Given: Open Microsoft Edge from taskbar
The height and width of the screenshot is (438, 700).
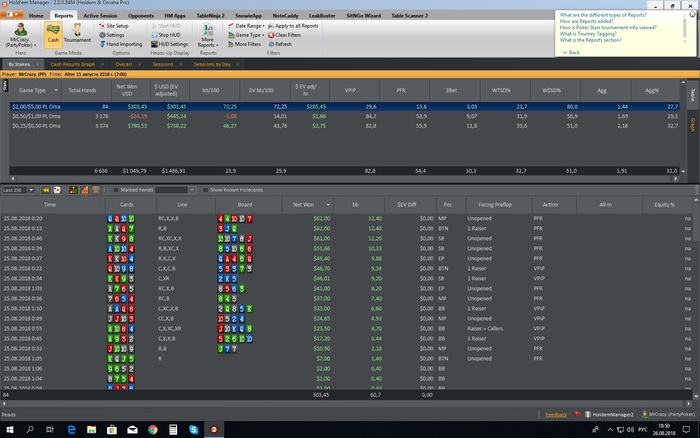Looking at the screenshot, I should (x=71, y=430).
